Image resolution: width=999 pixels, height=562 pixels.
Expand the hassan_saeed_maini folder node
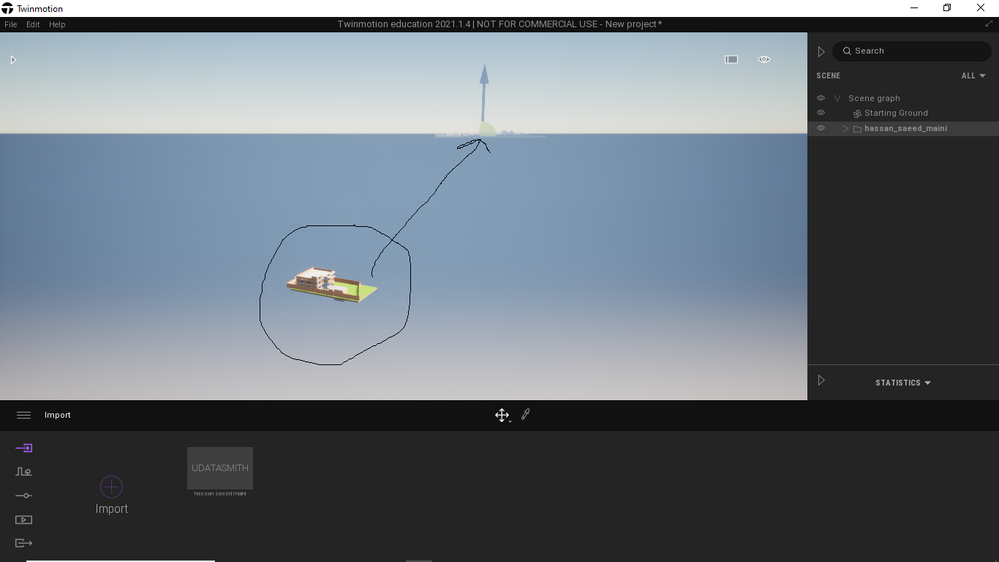(845, 129)
